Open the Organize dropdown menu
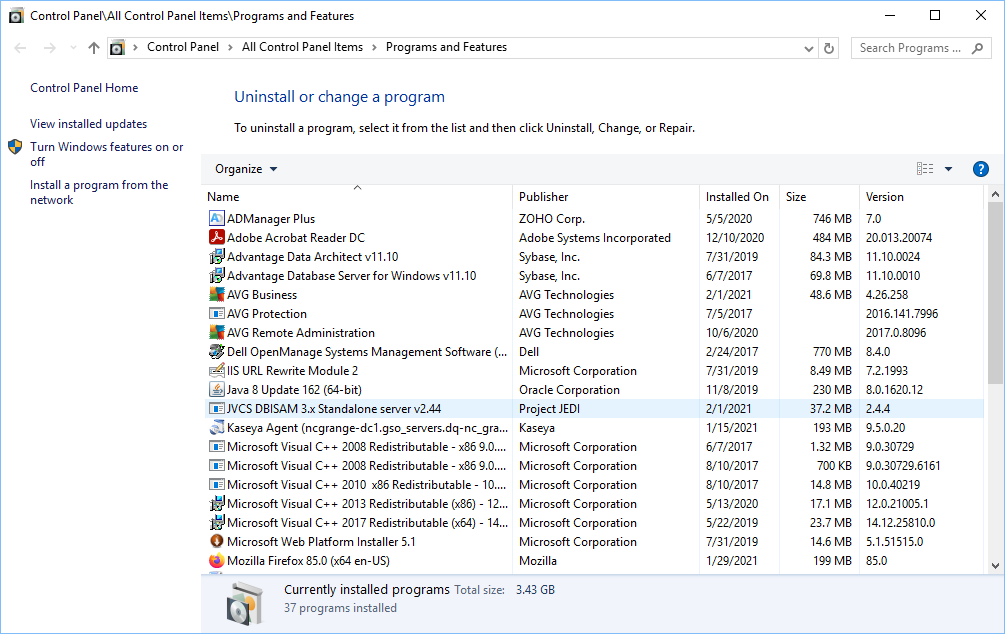Screen dimensions: 1005x634 tap(246, 169)
